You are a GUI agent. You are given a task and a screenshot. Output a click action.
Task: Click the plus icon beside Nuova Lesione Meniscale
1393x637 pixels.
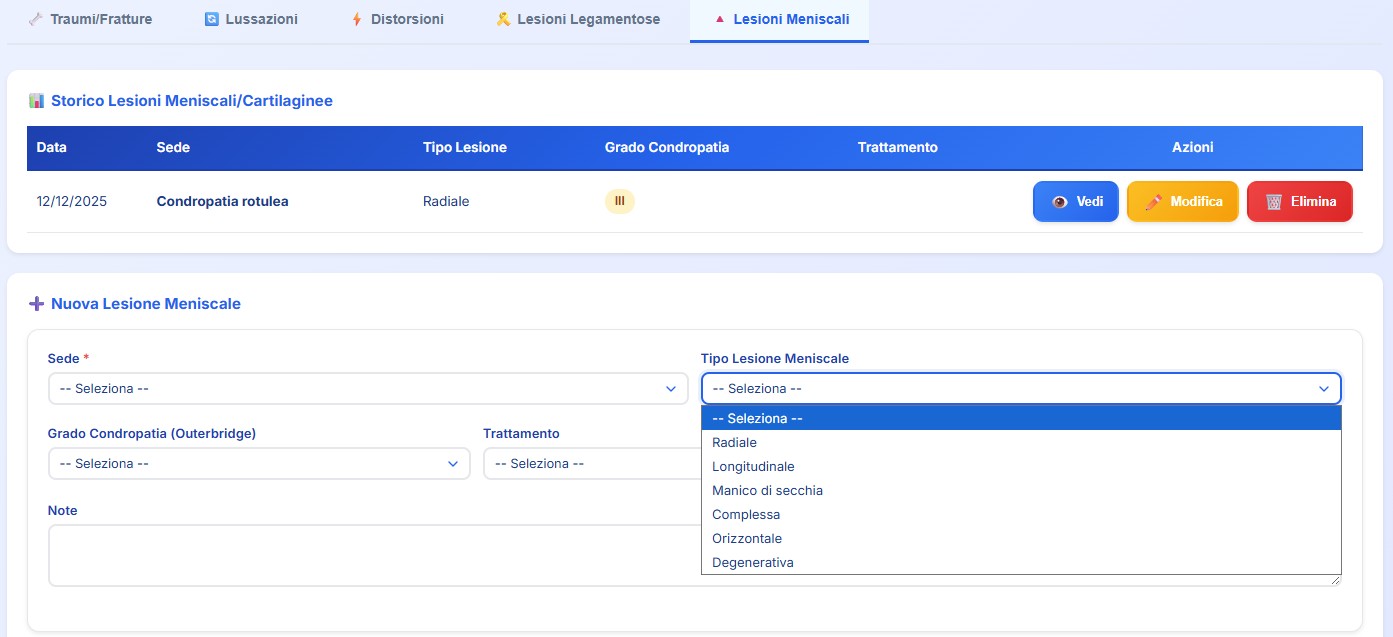coord(37,304)
